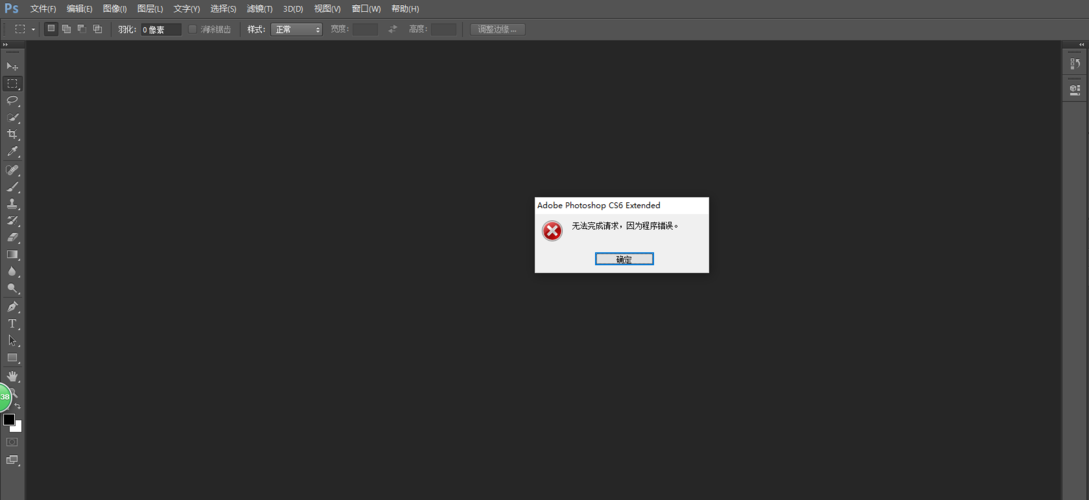Open the tool preset picker arrow
This screenshot has width=1089, height=500.
33,30
